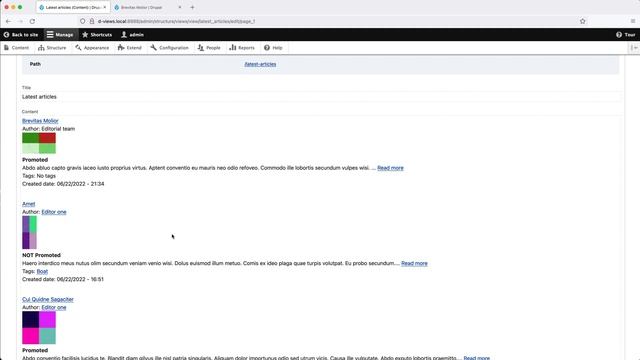Click the Amet purple thumbnail image

coord(29,232)
